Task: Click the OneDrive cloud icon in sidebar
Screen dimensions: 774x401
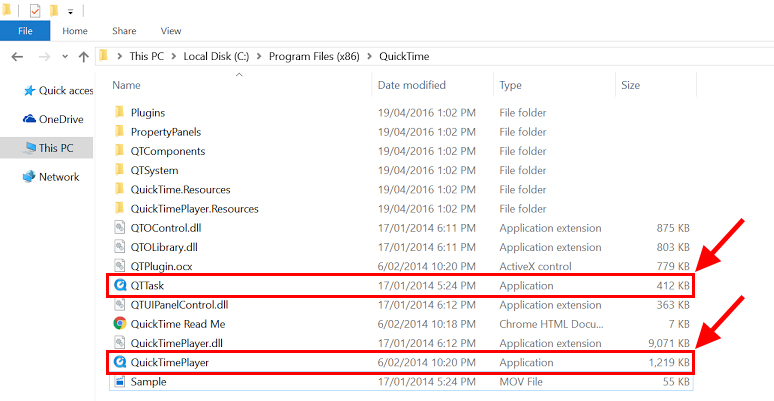Action: coord(28,119)
